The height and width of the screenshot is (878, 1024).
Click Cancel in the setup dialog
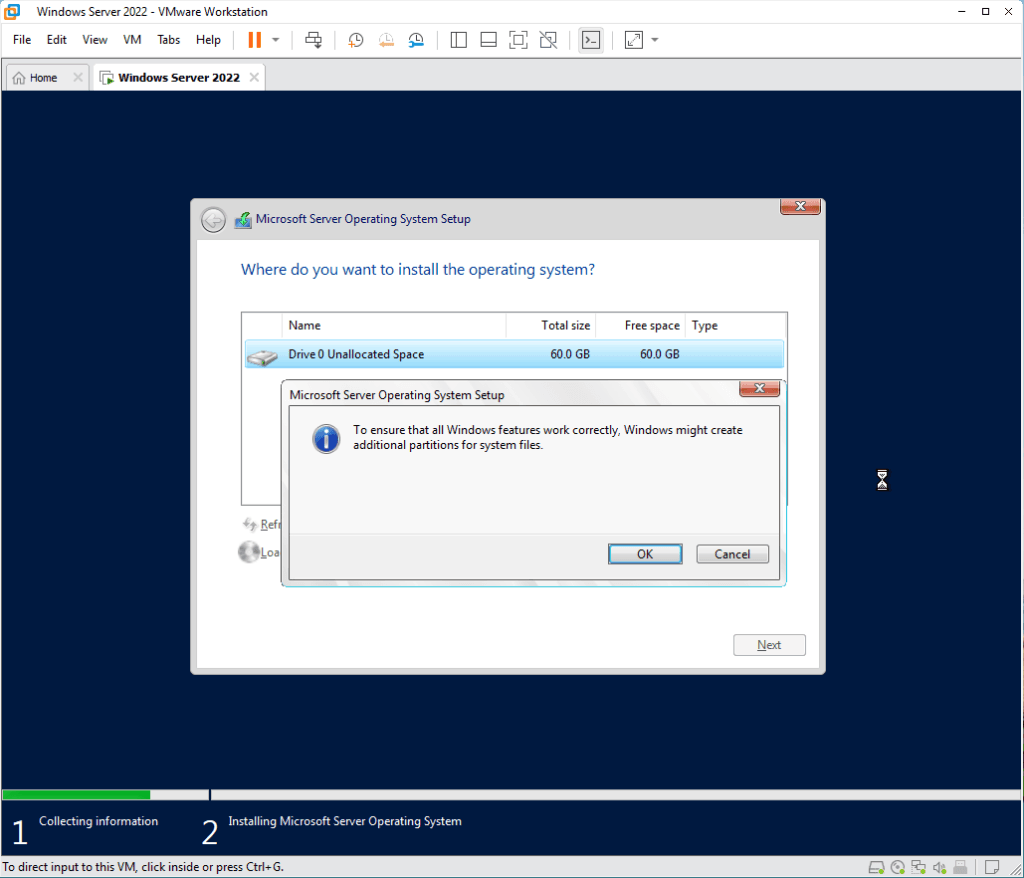732,554
